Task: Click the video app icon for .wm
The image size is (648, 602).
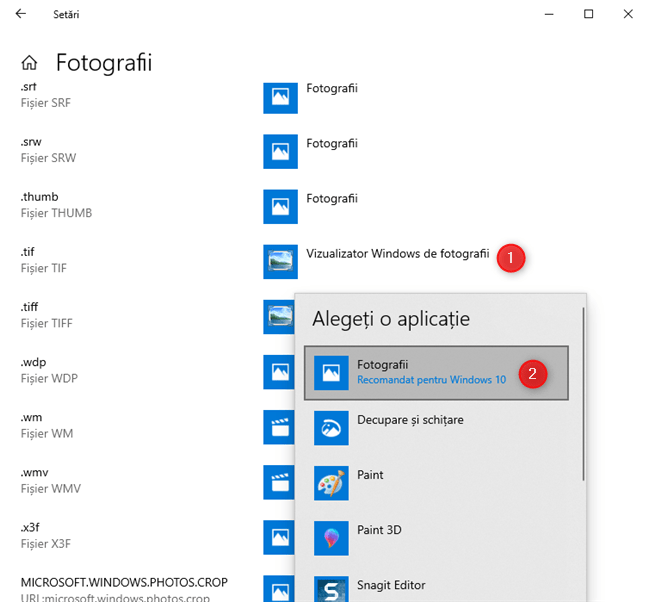Action: (279, 427)
